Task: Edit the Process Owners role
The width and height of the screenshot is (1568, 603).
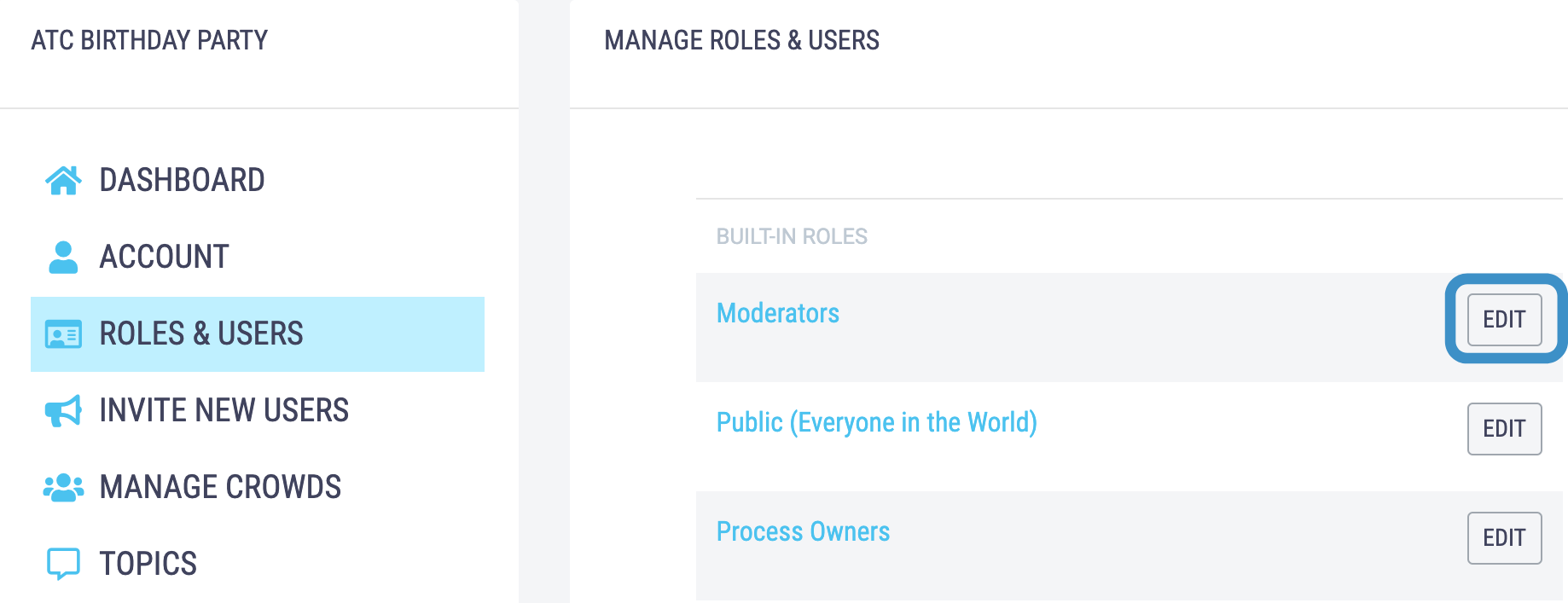Action: coord(1504,538)
